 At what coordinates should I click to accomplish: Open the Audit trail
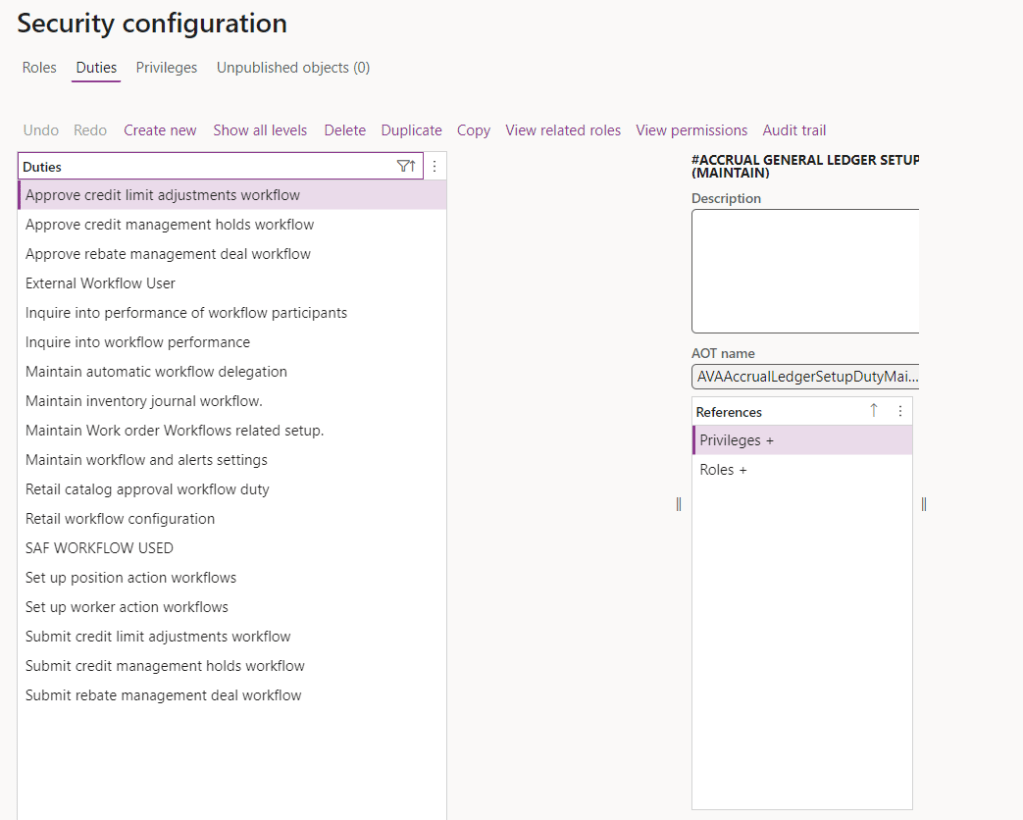[x=794, y=130]
